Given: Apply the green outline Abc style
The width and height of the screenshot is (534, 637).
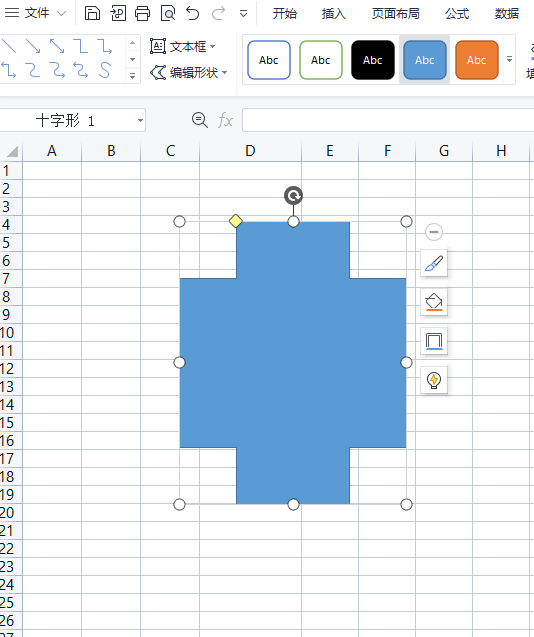Looking at the screenshot, I should pos(321,60).
